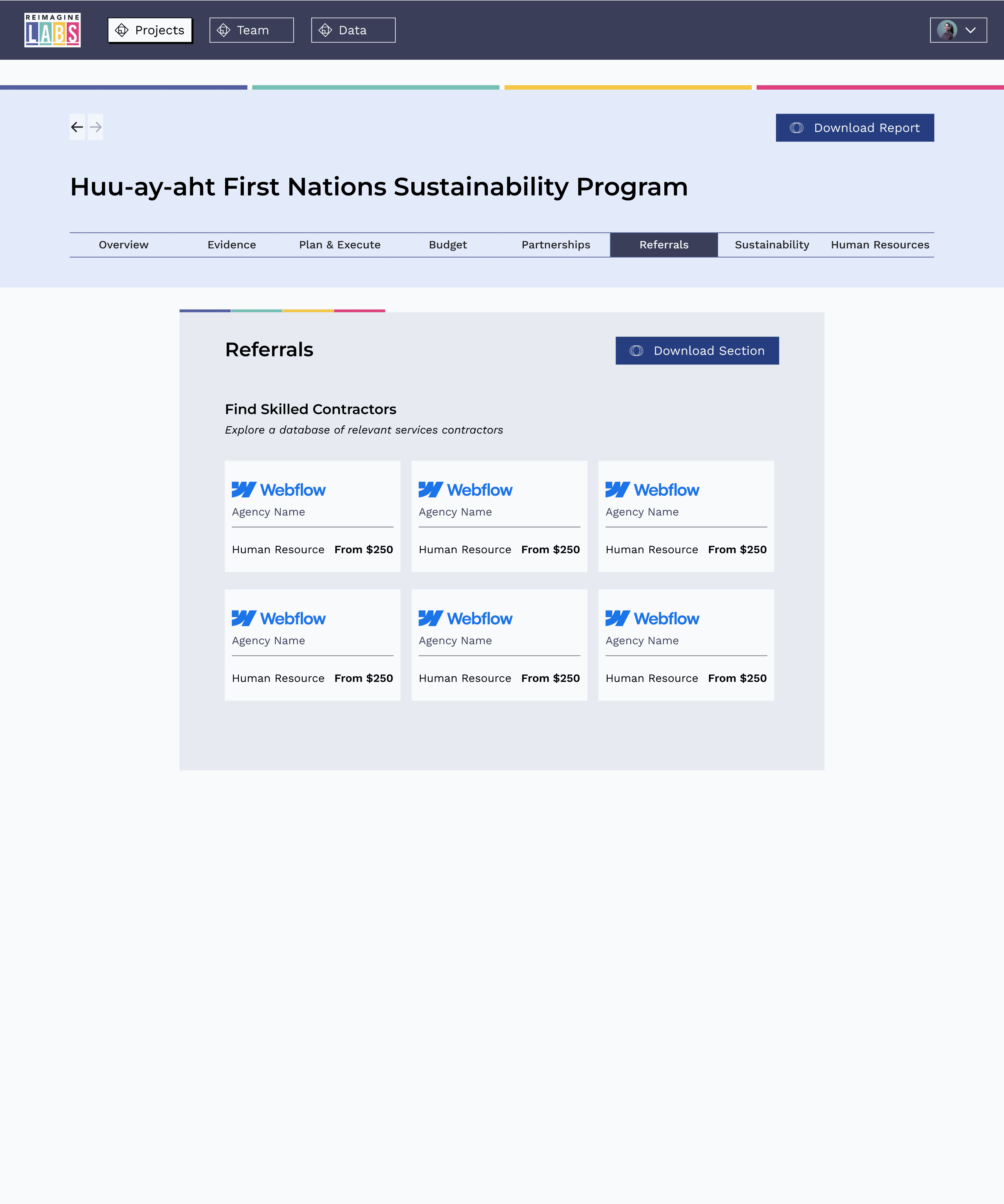Go back with the left arrow icon

[77, 127]
